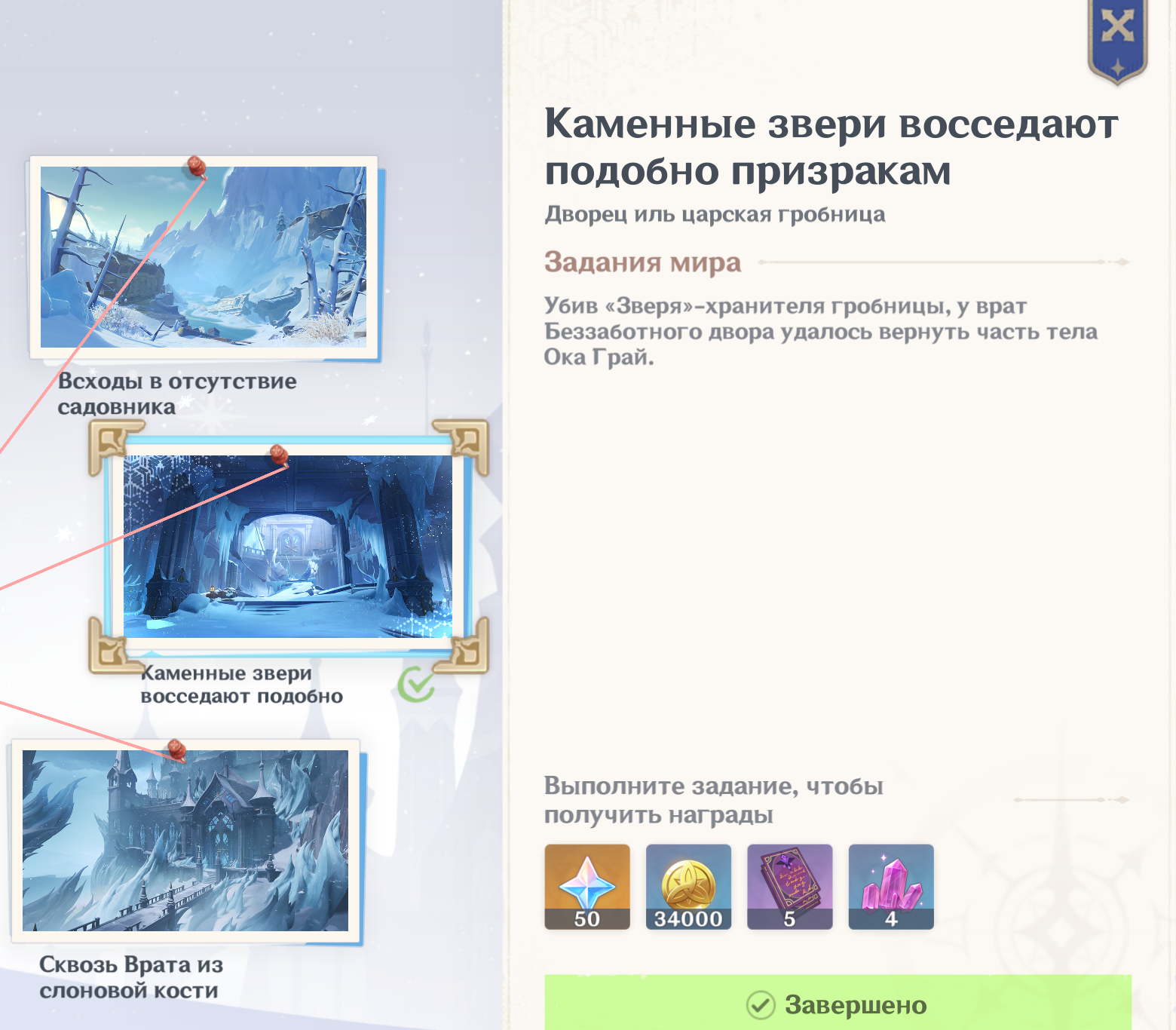The image size is (1176, 1030).
Task: Select the purple book reward icon
Action: point(790,887)
